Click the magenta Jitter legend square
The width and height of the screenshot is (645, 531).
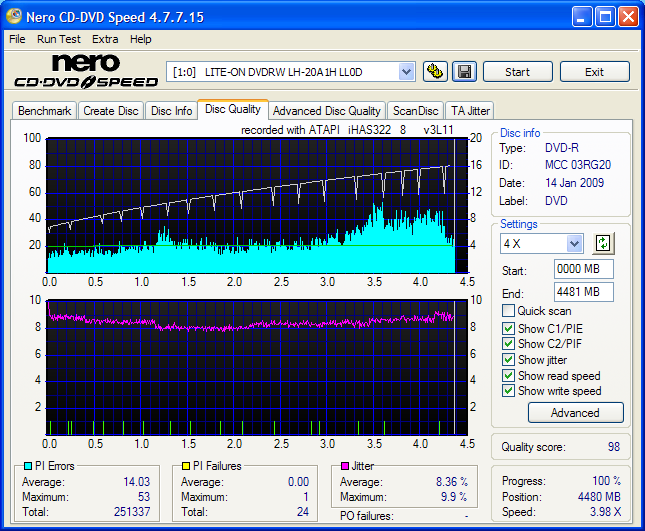(344, 466)
